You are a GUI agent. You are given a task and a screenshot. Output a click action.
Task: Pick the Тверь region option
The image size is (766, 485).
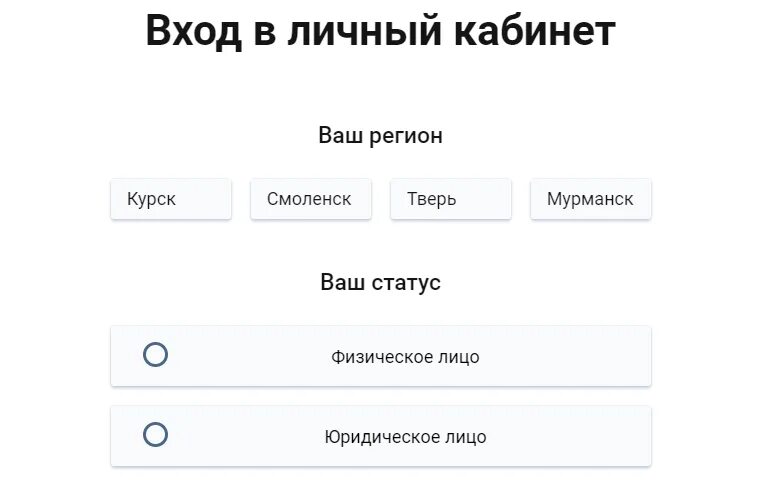pos(450,199)
